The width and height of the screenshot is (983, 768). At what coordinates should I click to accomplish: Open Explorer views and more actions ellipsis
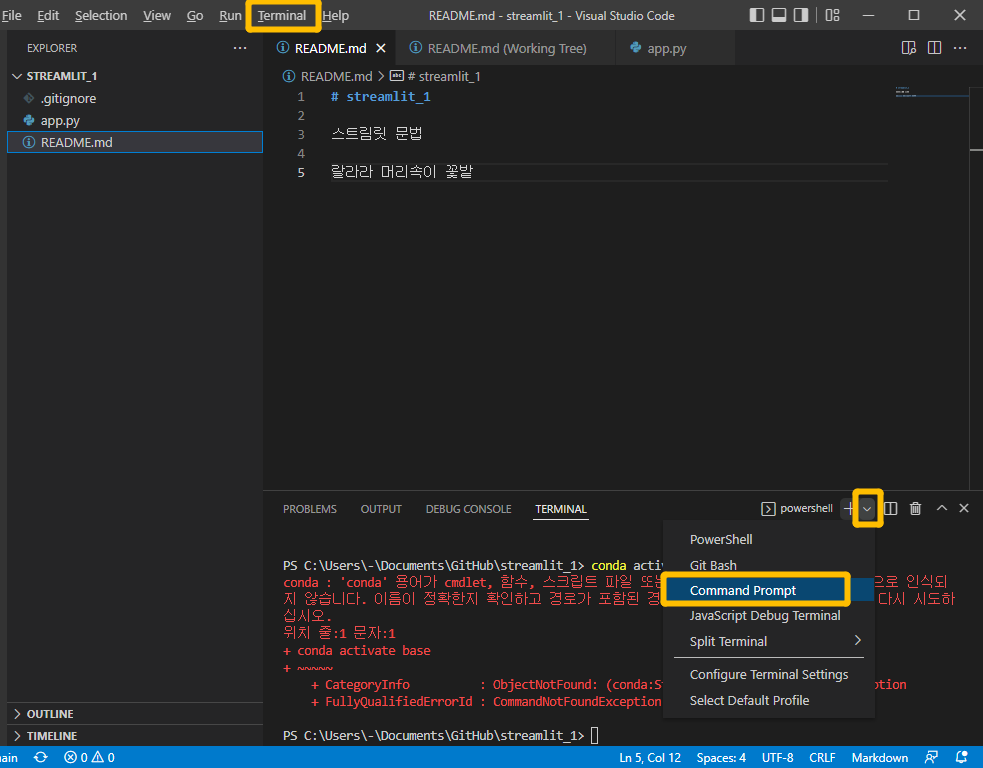tap(239, 48)
